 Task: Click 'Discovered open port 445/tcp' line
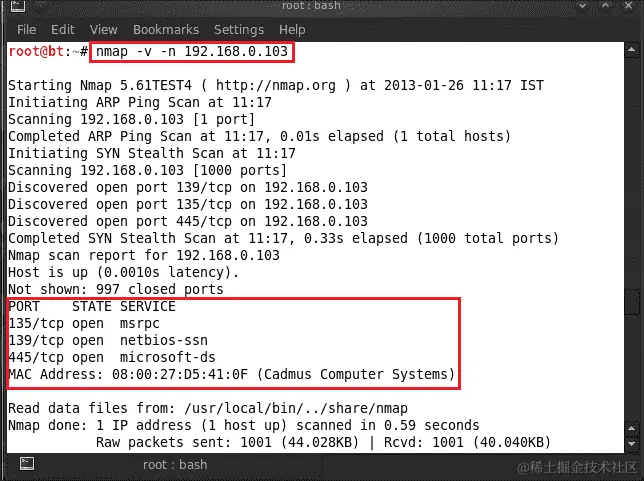coord(188,221)
